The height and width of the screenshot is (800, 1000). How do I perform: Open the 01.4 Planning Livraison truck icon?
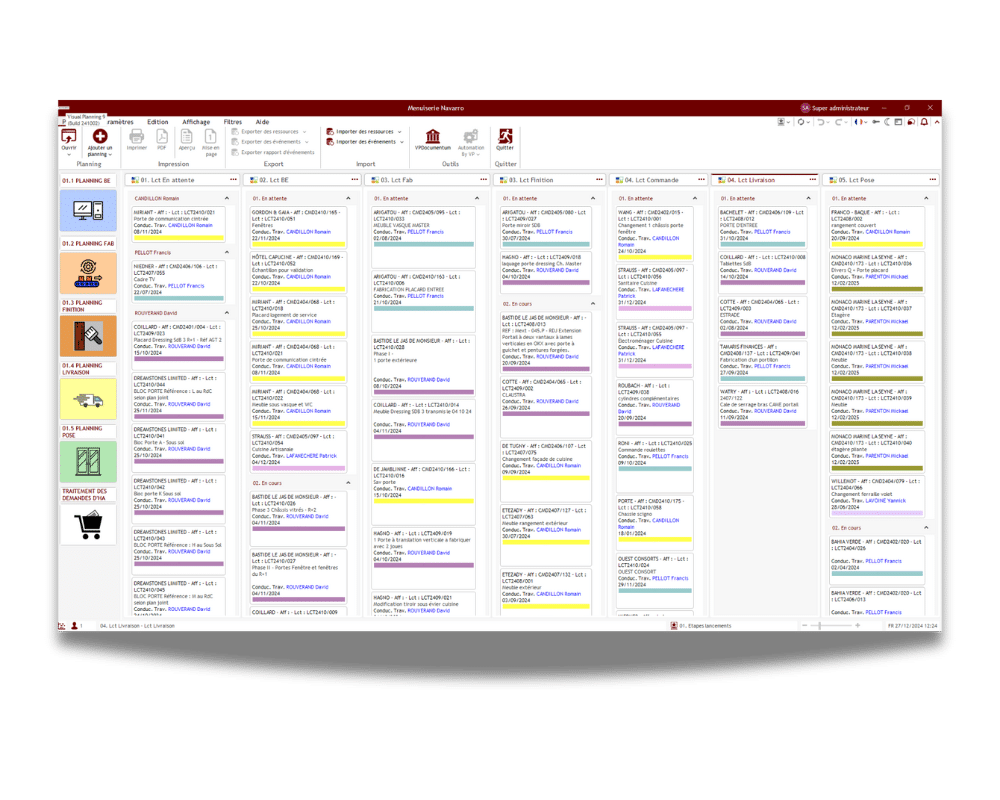(x=88, y=399)
